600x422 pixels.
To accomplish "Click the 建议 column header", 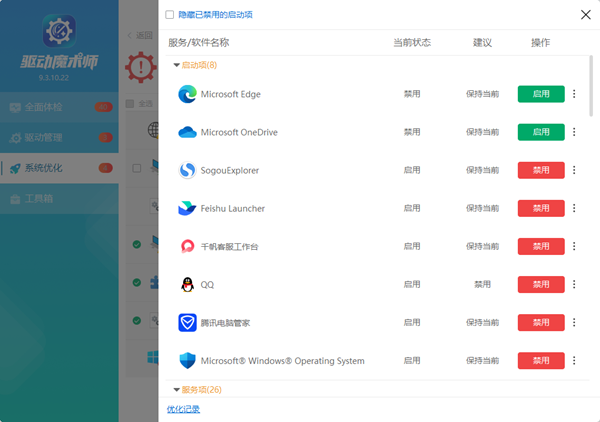I will (x=483, y=42).
